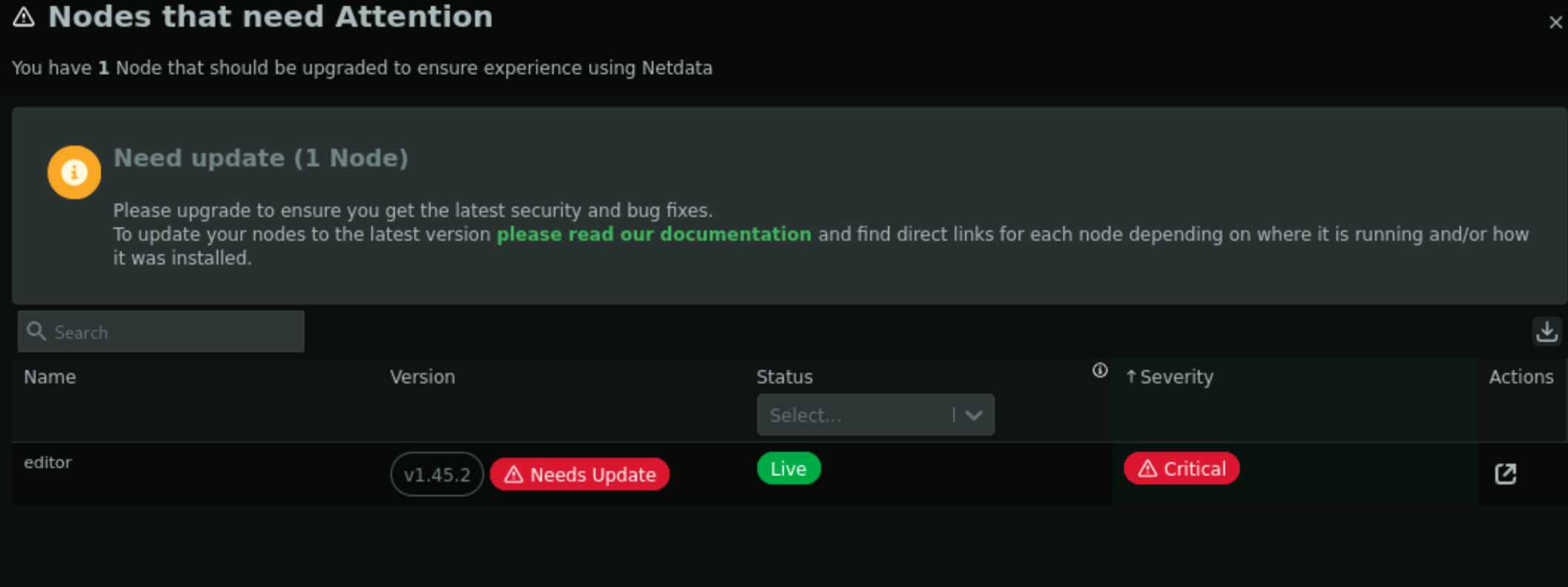Download the node table data

point(1546,331)
